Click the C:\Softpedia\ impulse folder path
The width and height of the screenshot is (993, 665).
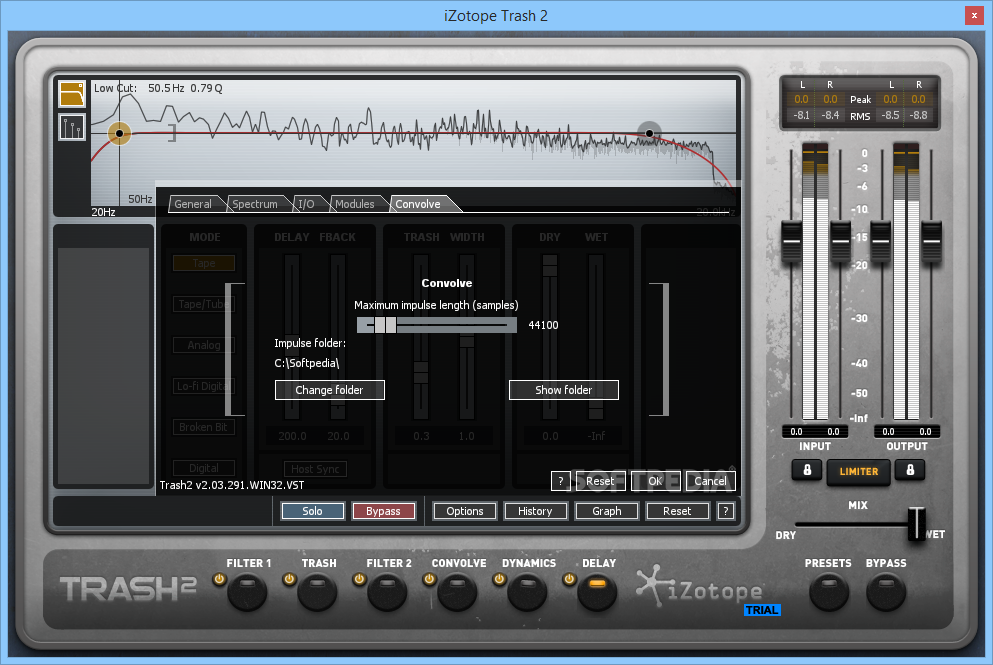coord(307,364)
